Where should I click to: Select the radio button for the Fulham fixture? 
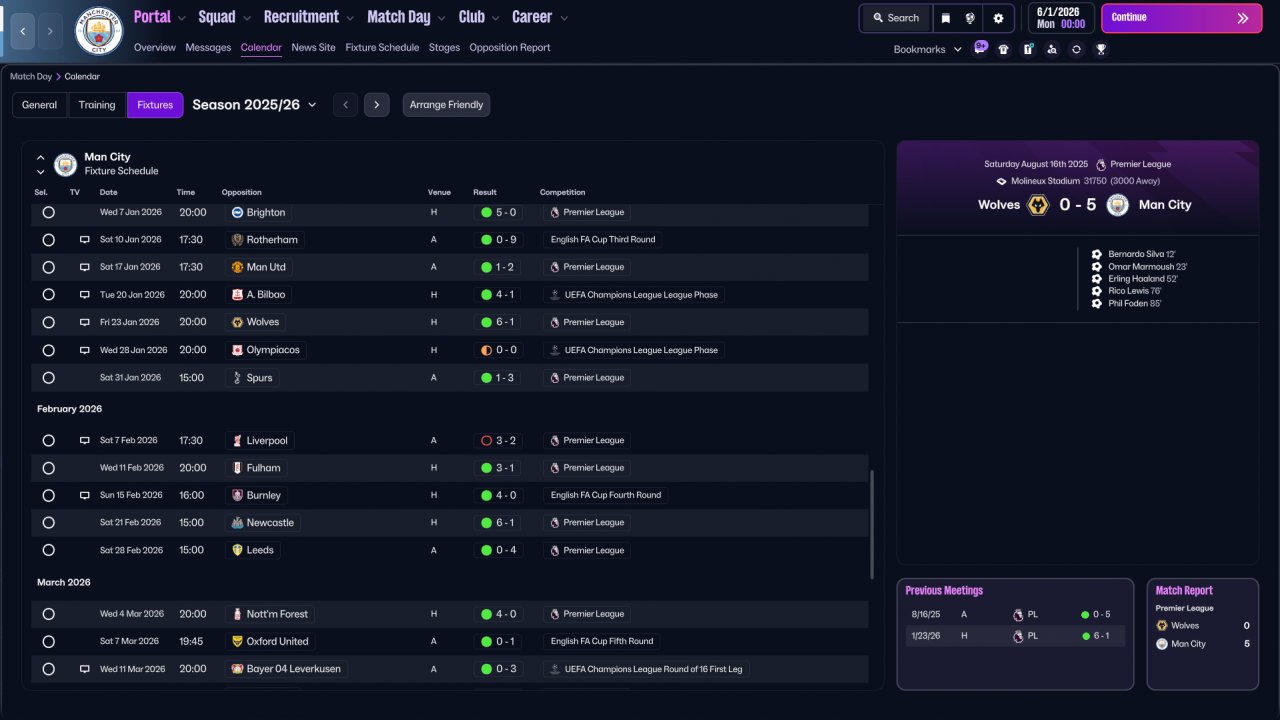tap(48, 468)
